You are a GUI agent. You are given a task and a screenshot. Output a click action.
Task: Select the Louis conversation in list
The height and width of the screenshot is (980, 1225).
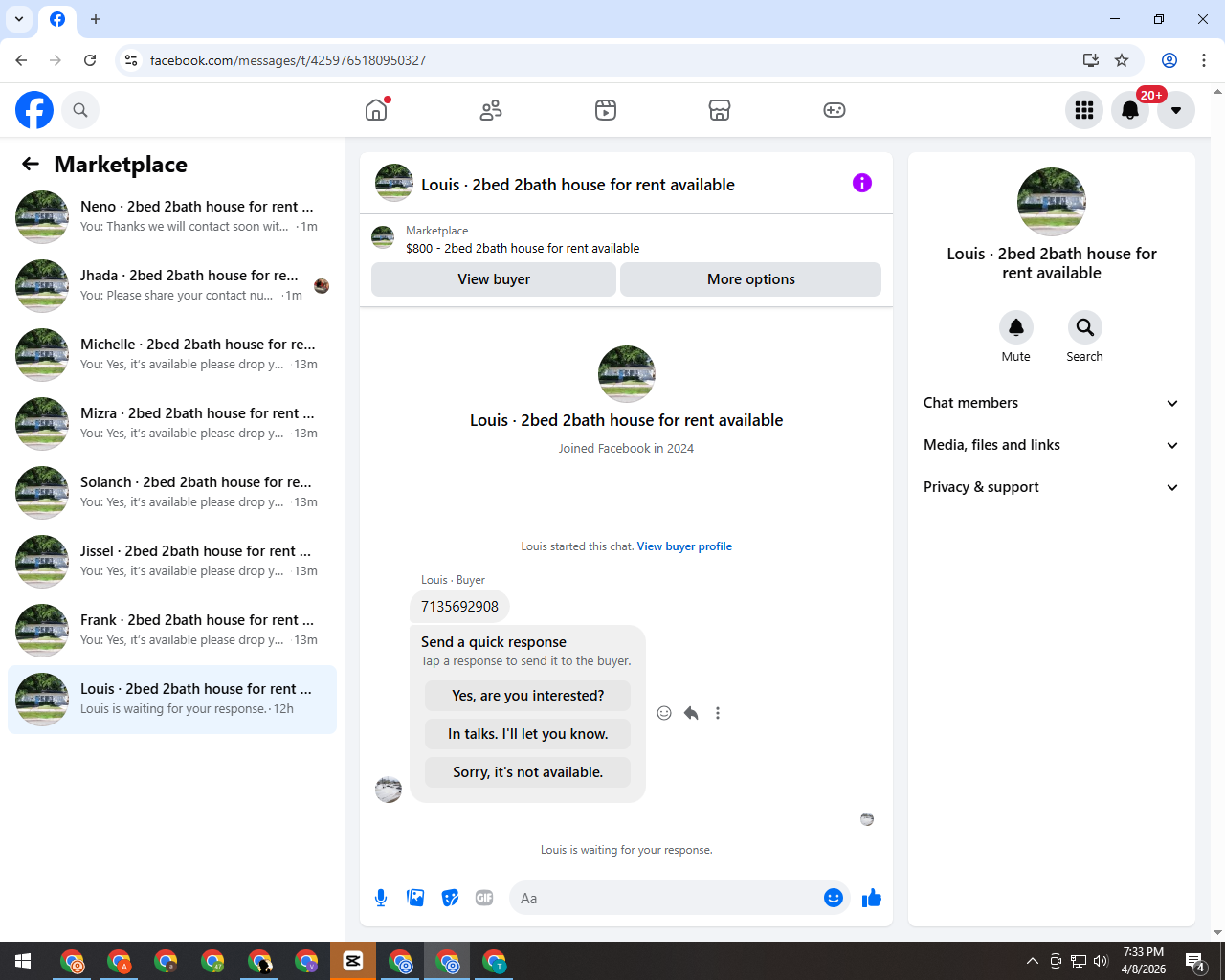[172, 700]
